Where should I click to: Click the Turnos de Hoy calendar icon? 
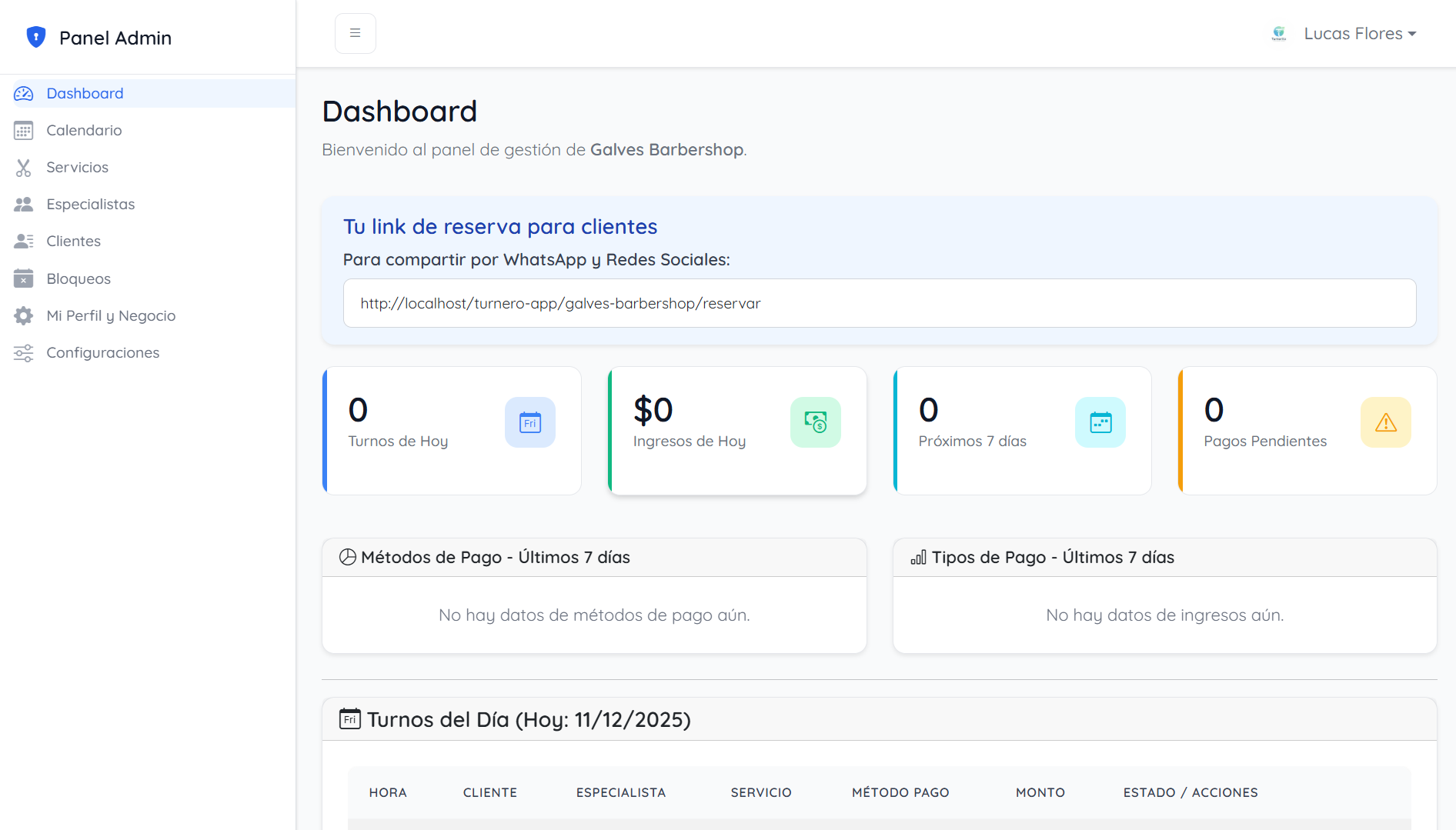click(530, 422)
